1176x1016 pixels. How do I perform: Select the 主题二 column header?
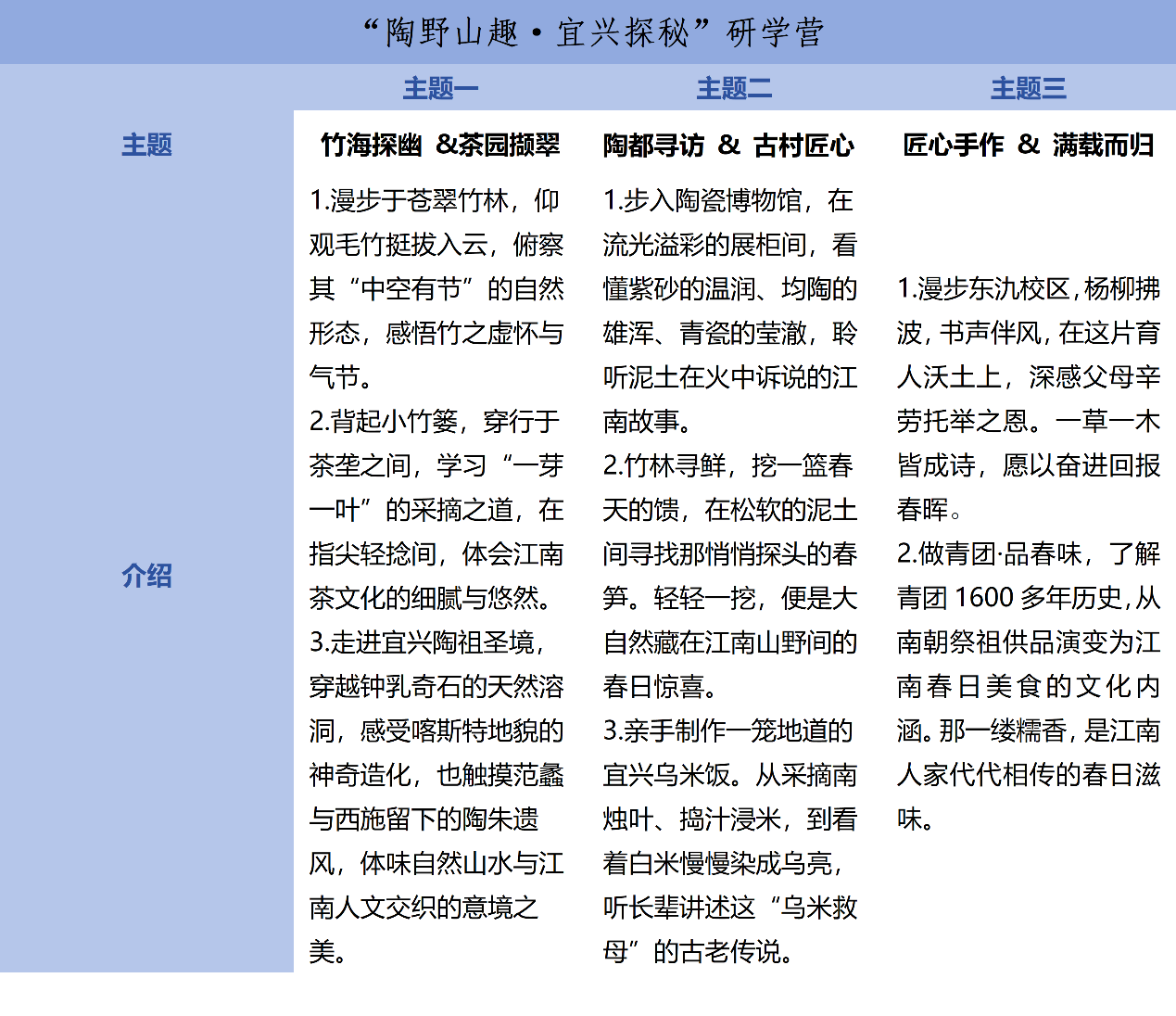(x=734, y=89)
